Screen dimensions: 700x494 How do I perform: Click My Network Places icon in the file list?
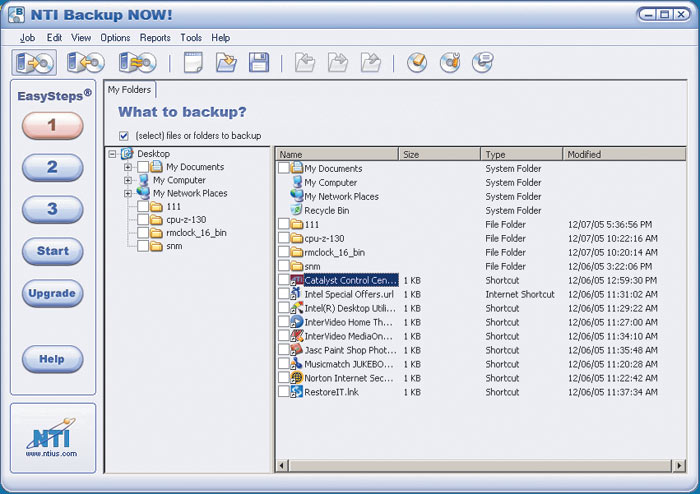click(x=297, y=196)
